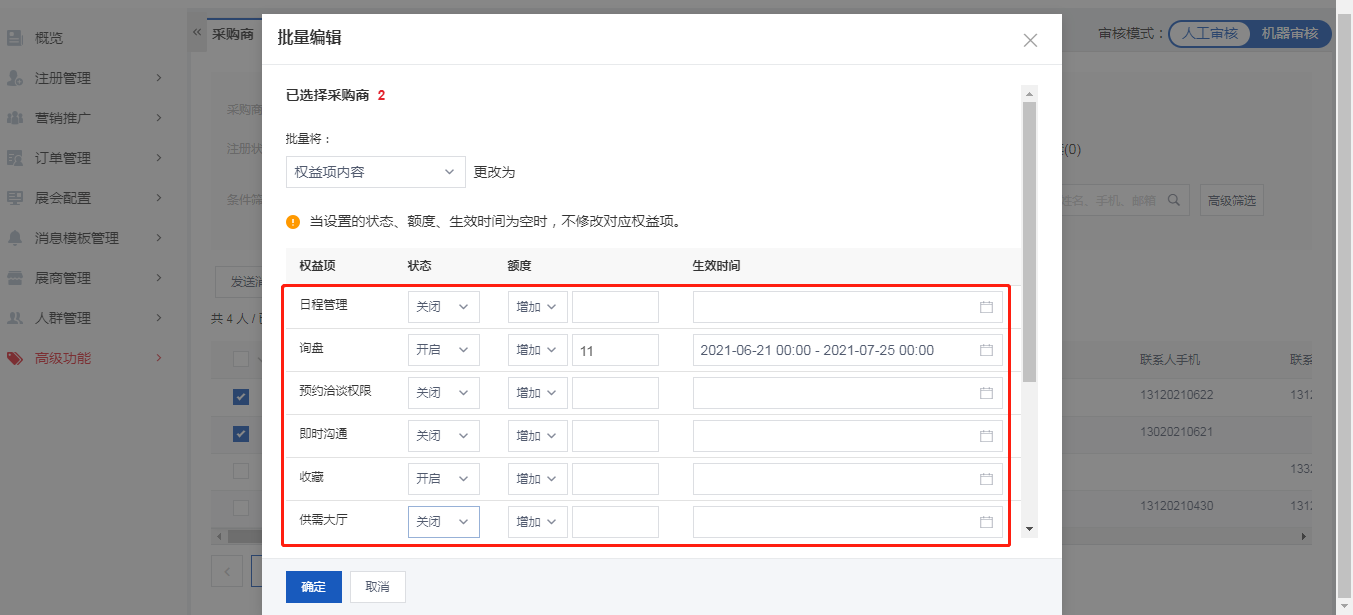The image size is (1353, 615).
Task: Click the 联系人手机 column header
Action: (x=1170, y=359)
